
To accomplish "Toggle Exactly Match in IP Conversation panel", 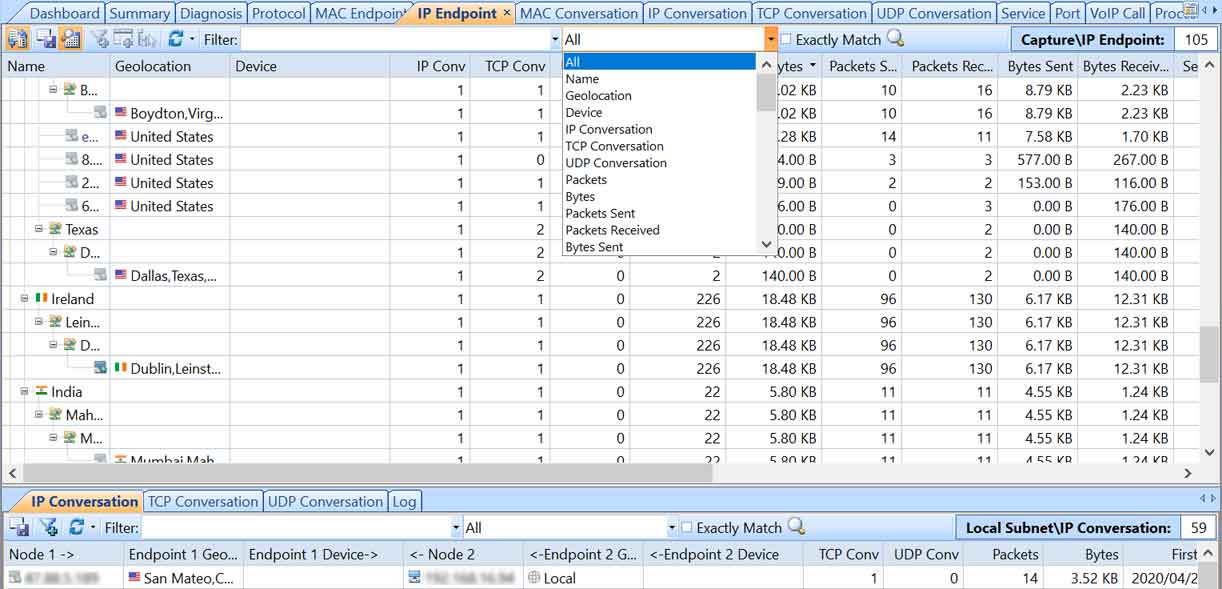I will point(687,527).
